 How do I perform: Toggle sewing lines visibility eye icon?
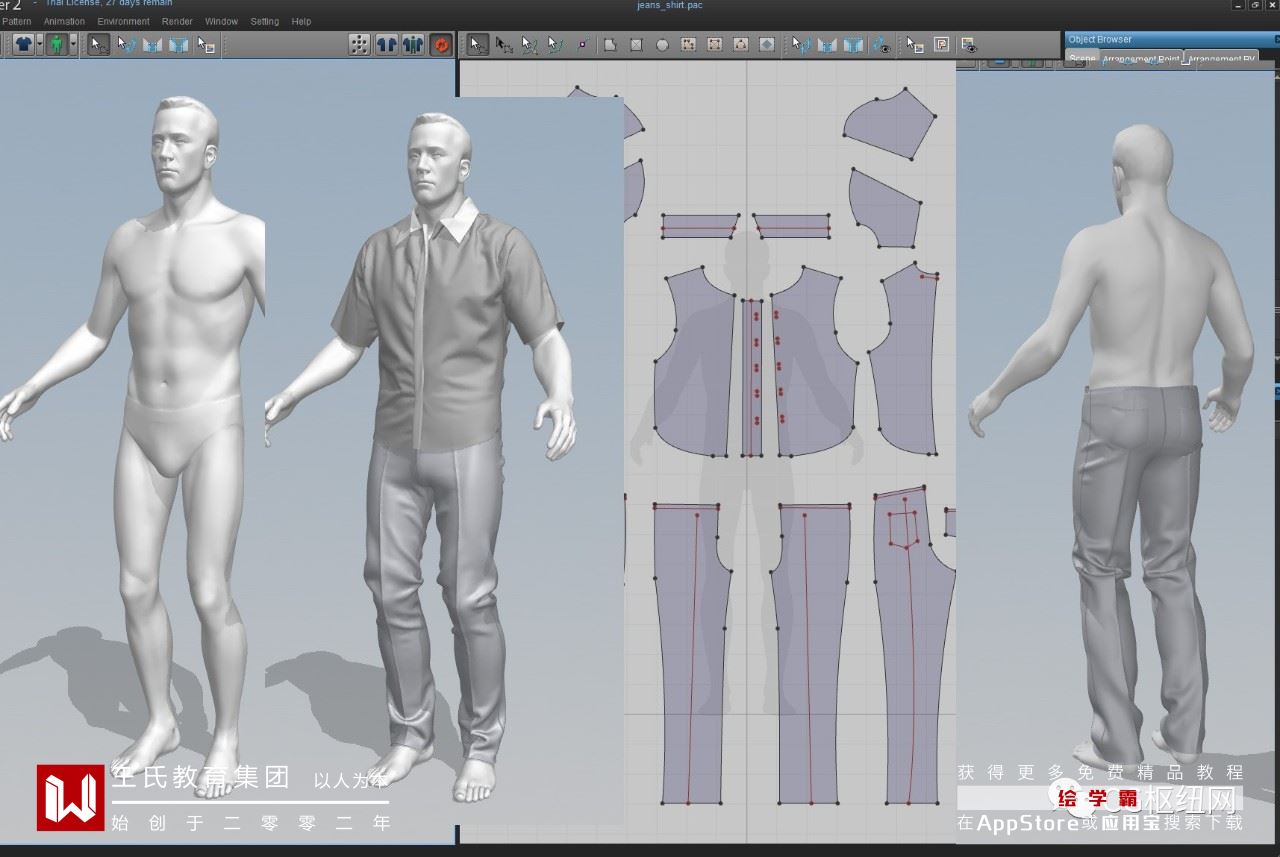coord(880,45)
